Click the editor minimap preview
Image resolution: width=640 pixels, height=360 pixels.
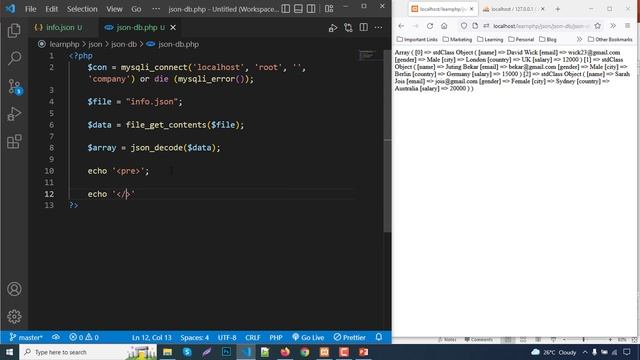click(x=367, y=55)
